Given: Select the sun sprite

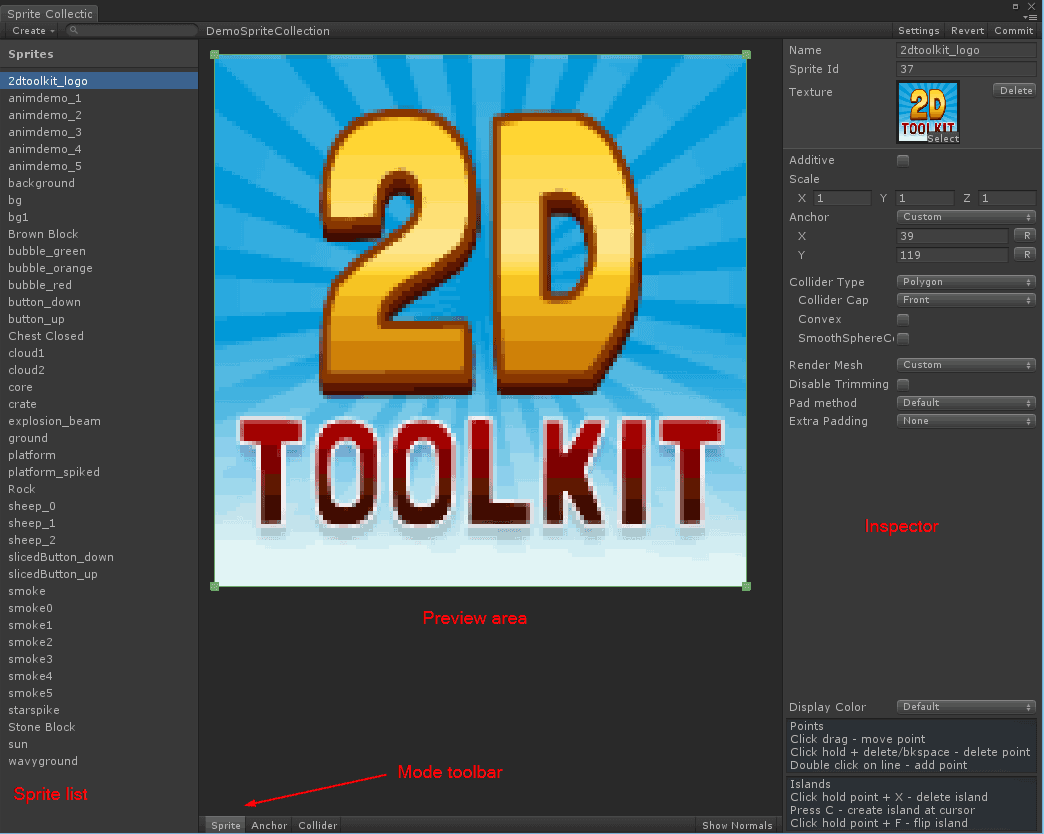Looking at the screenshot, I should (x=99, y=744).
